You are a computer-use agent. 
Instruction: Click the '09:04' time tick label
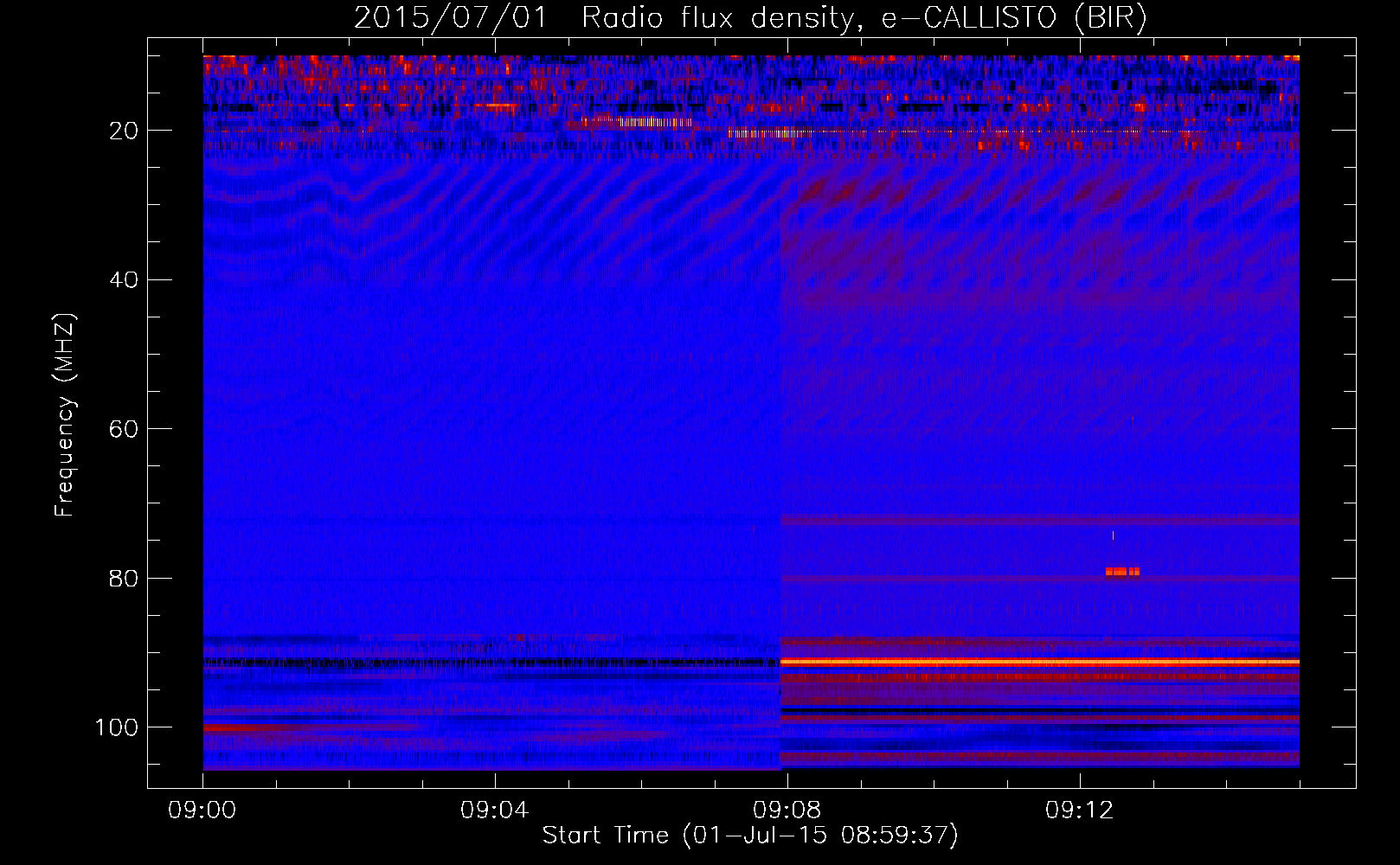tap(494, 811)
